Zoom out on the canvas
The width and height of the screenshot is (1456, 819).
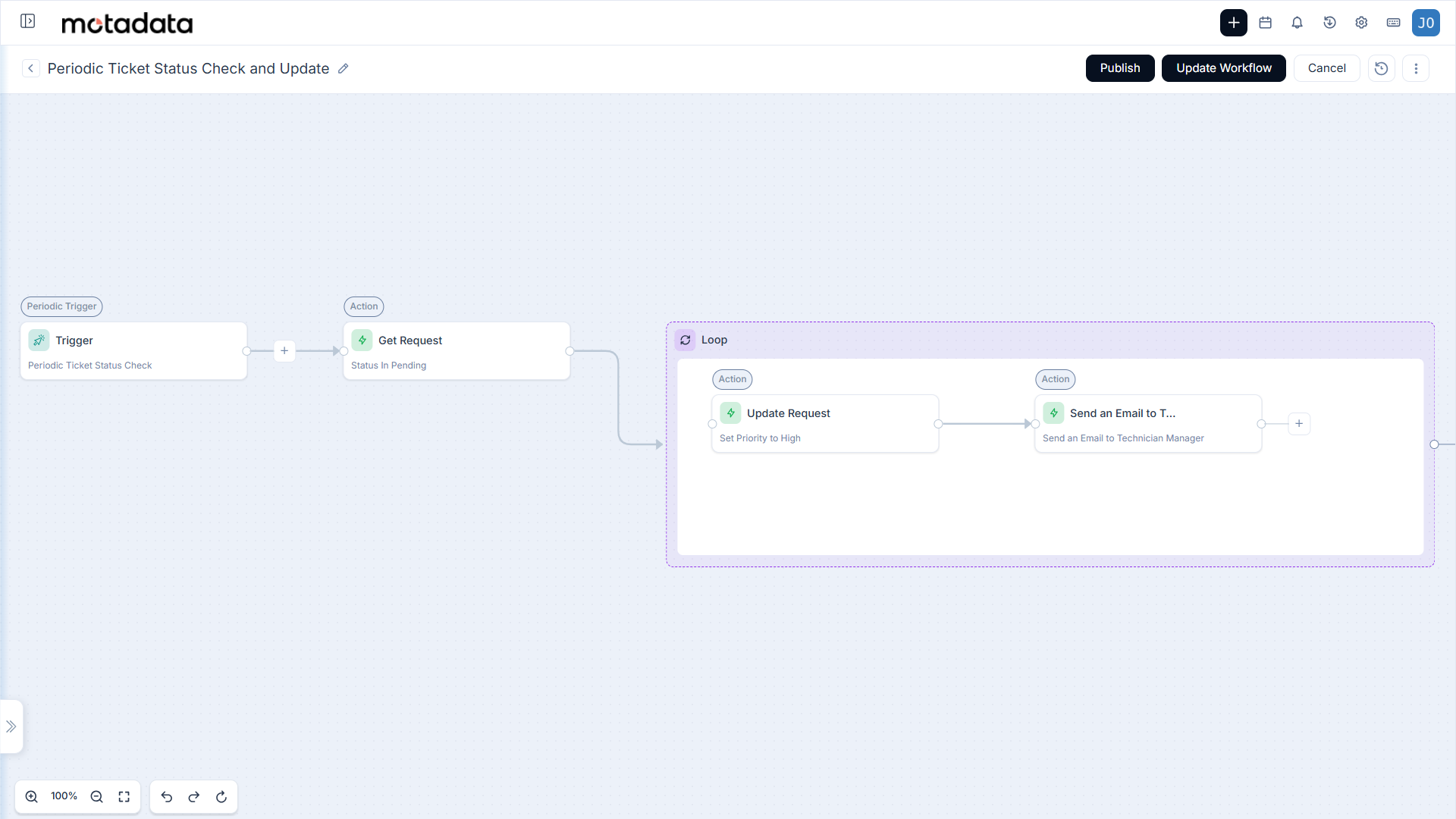point(96,796)
